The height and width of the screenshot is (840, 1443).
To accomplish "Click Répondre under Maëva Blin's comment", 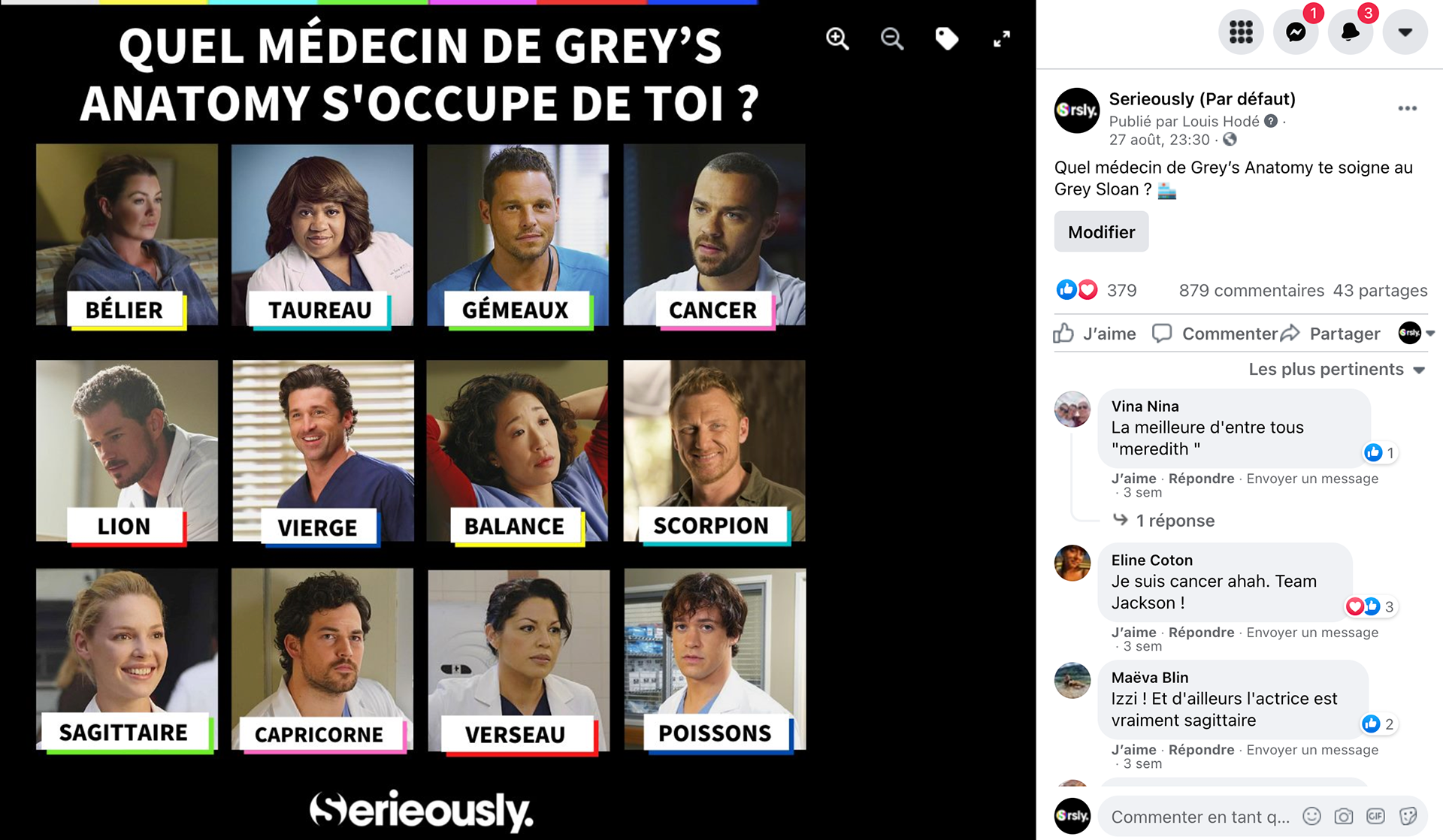I will (1201, 750).
